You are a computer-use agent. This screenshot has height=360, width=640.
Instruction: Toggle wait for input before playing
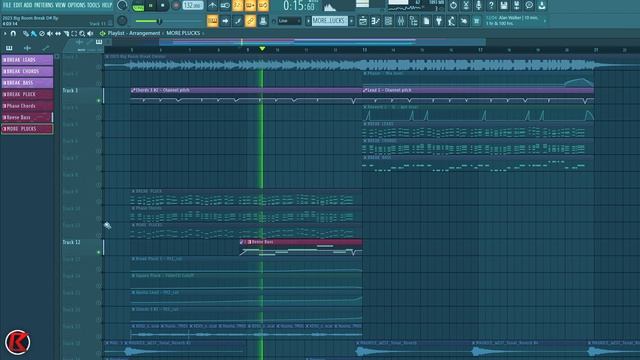tap(225, 5)
